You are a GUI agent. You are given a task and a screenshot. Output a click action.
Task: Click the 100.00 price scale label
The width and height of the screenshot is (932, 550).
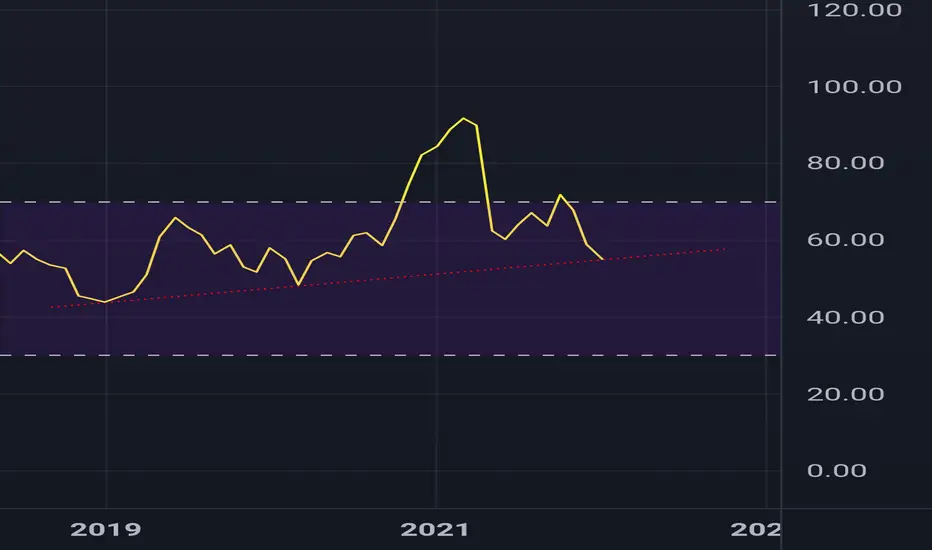pos(855,87)
